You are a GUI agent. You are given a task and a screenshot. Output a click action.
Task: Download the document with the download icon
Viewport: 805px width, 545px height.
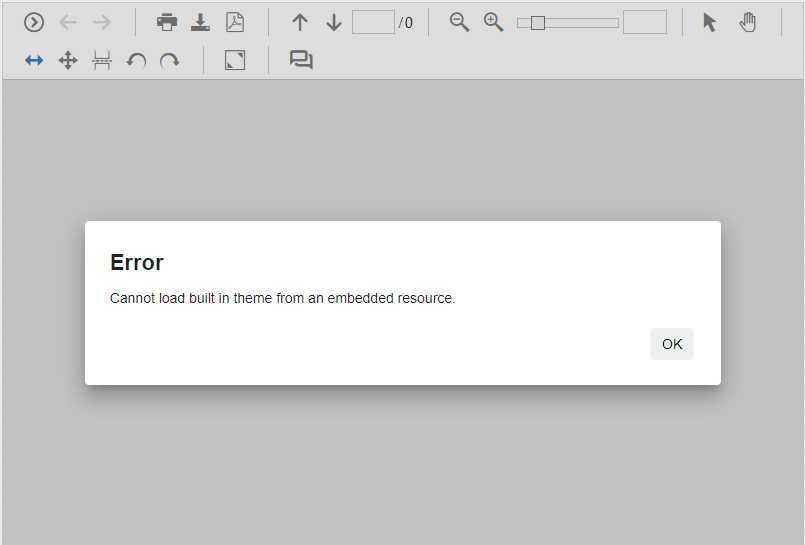point(201,22)
